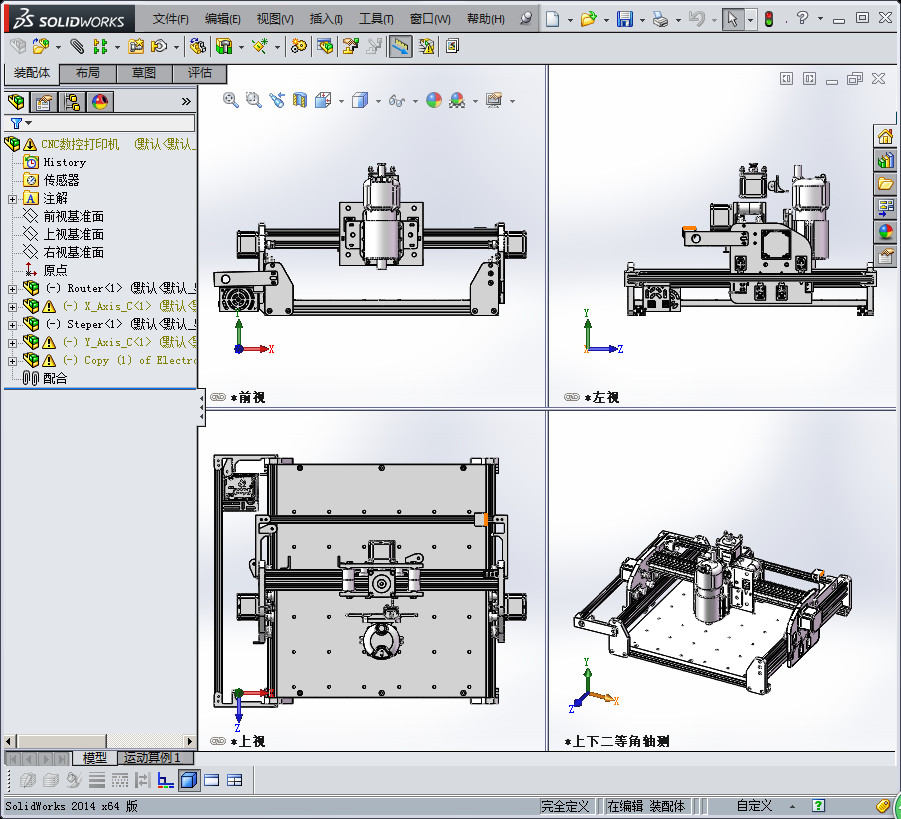Click Take Snapshot icon

pyautogui.click(x=452, y=46)
